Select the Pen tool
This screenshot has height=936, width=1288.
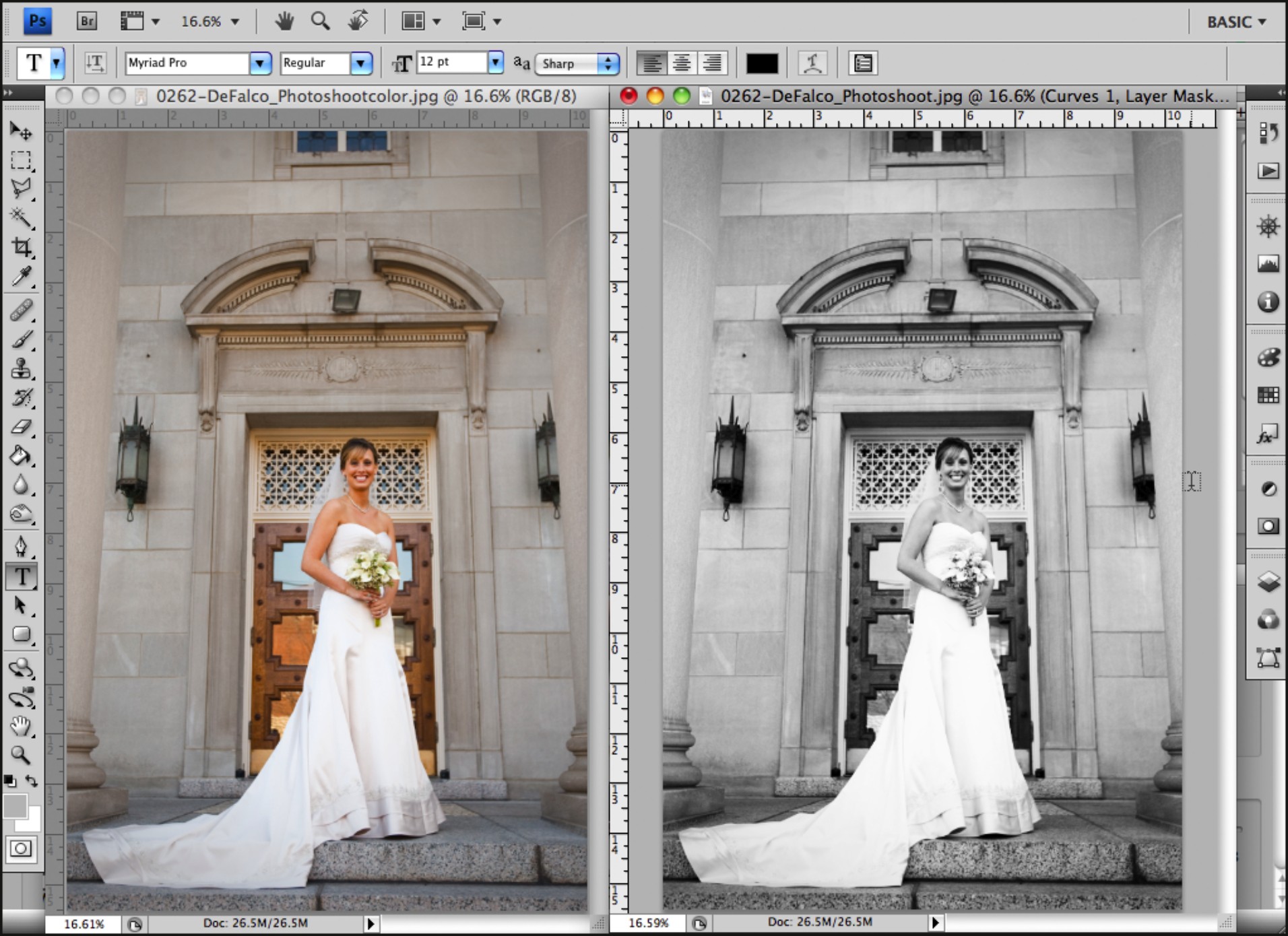click(21, 546)
